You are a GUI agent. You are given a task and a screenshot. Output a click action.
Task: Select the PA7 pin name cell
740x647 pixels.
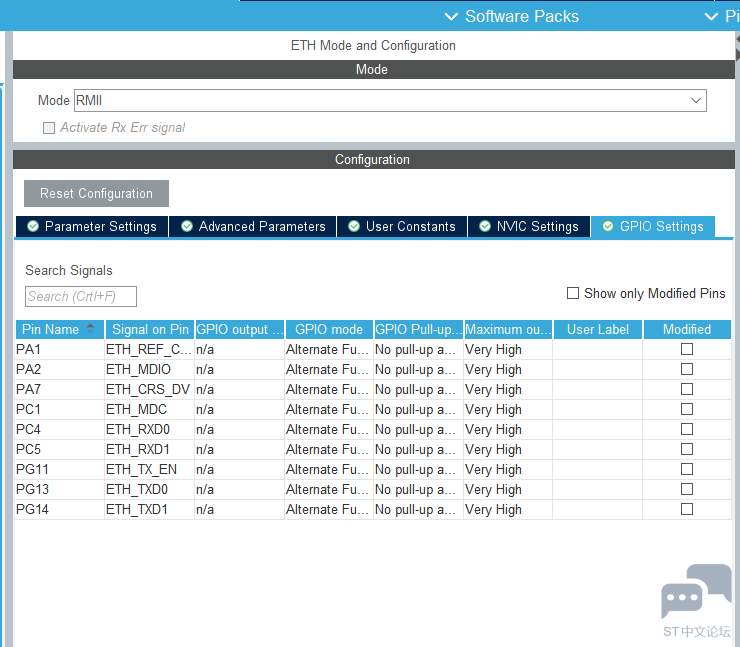(x=59, y=390)
